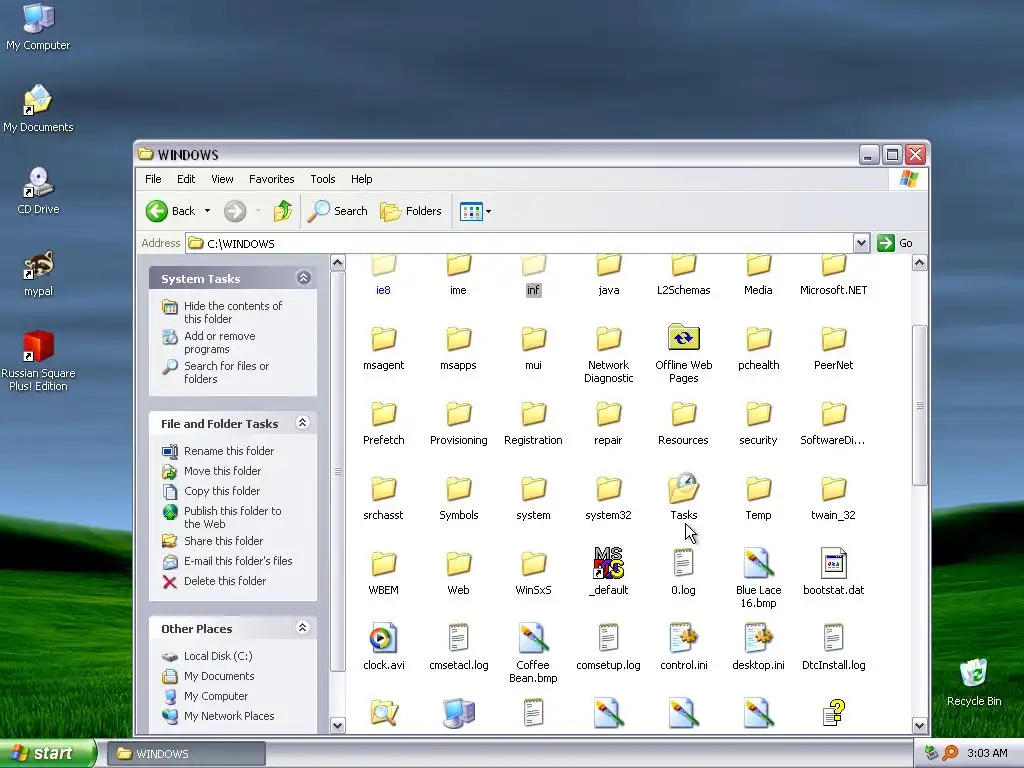The width and height of the screenshot is (1024, 768).
Task: Go to Local Disk (C:) in Other Places
Action: click(217, 656)
